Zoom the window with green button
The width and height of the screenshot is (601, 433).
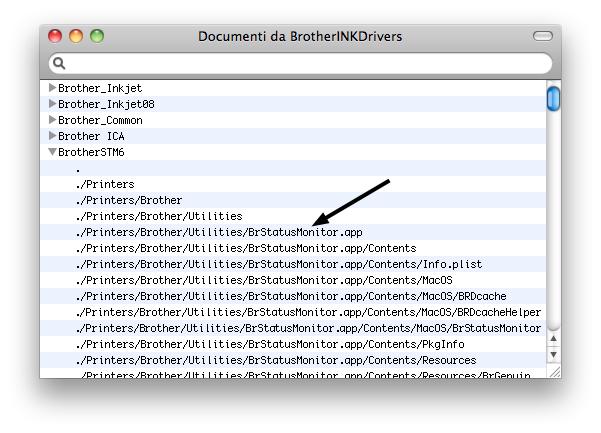coord(97,36)
